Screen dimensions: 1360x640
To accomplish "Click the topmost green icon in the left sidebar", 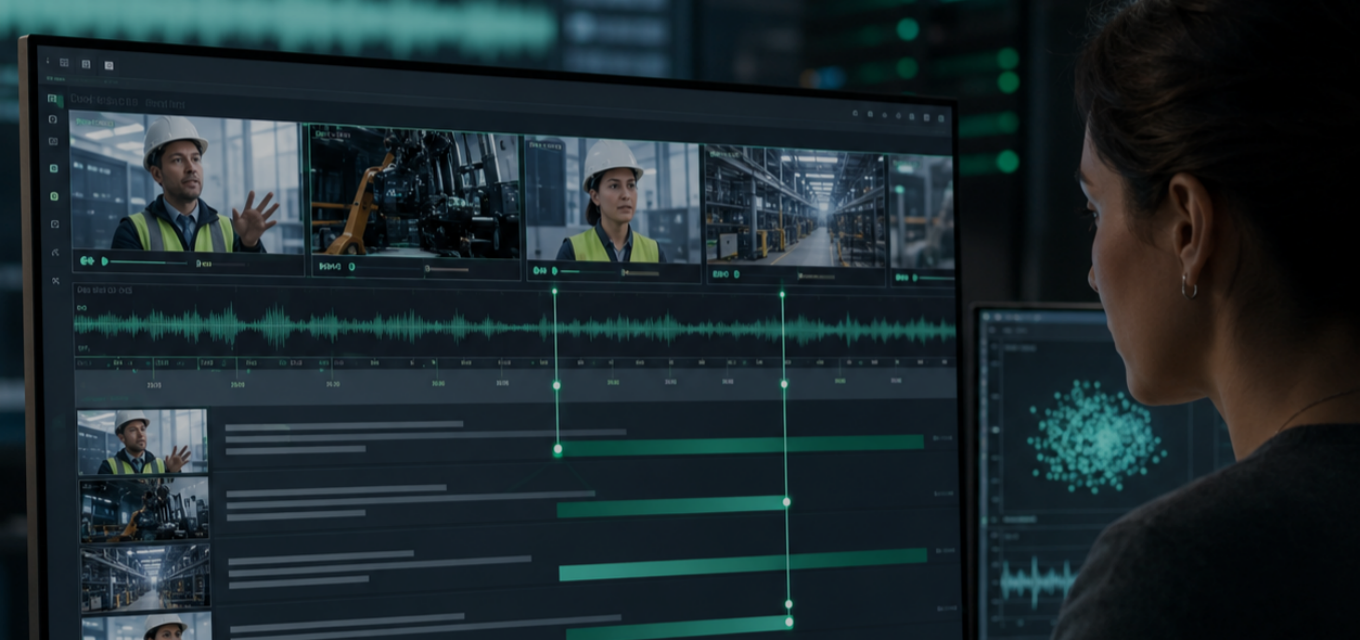I will [x=55, y=100].
